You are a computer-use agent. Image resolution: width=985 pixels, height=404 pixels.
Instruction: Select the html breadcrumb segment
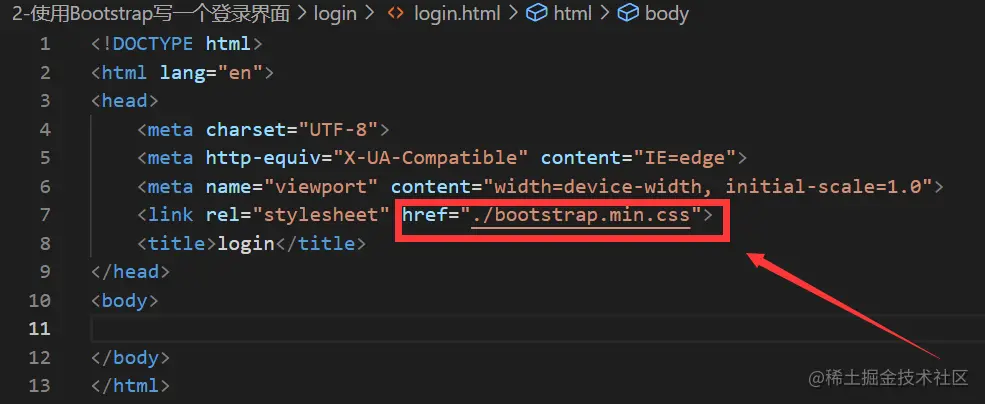573,13
